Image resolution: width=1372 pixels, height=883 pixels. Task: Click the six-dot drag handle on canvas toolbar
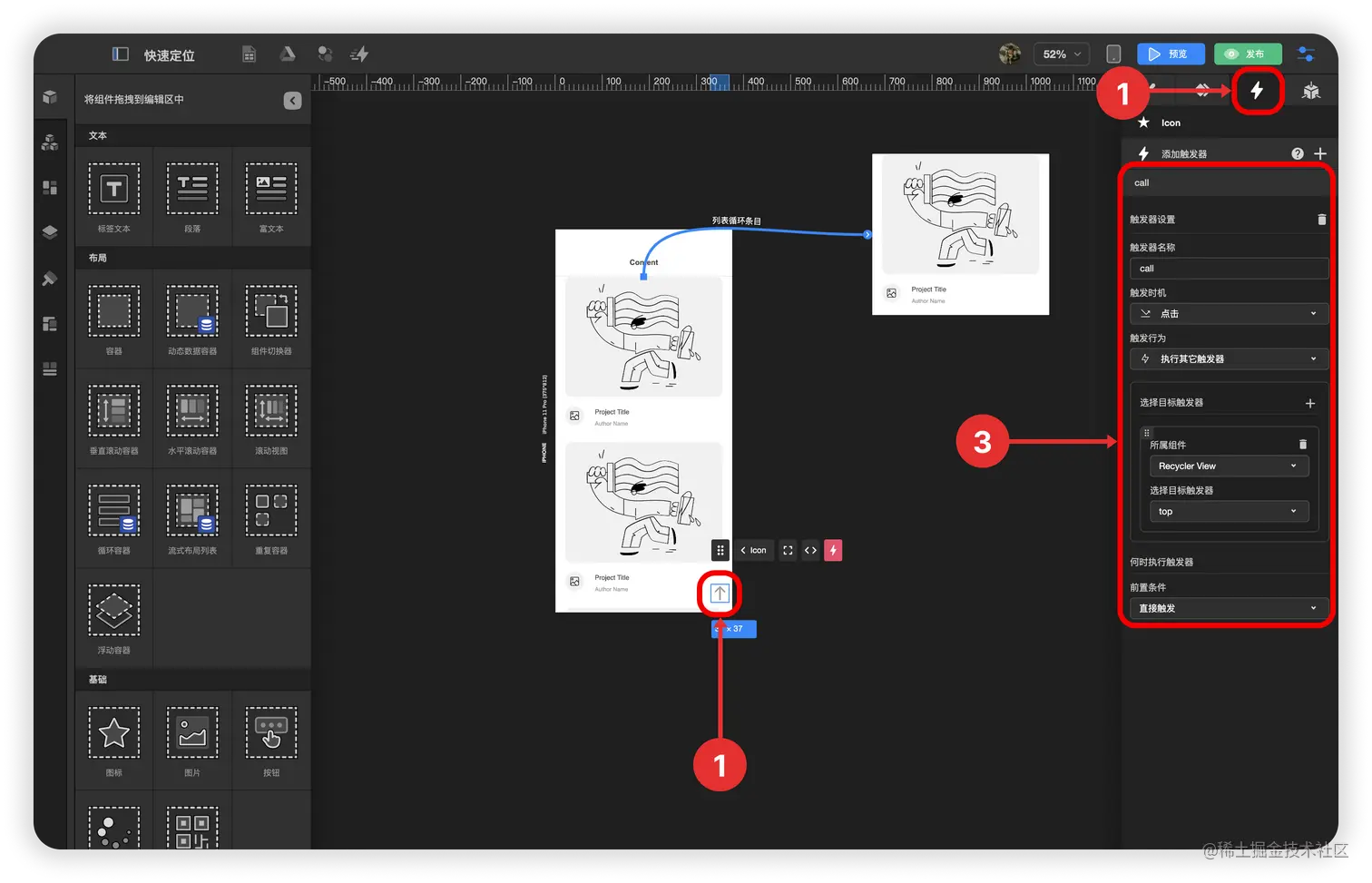720,550
